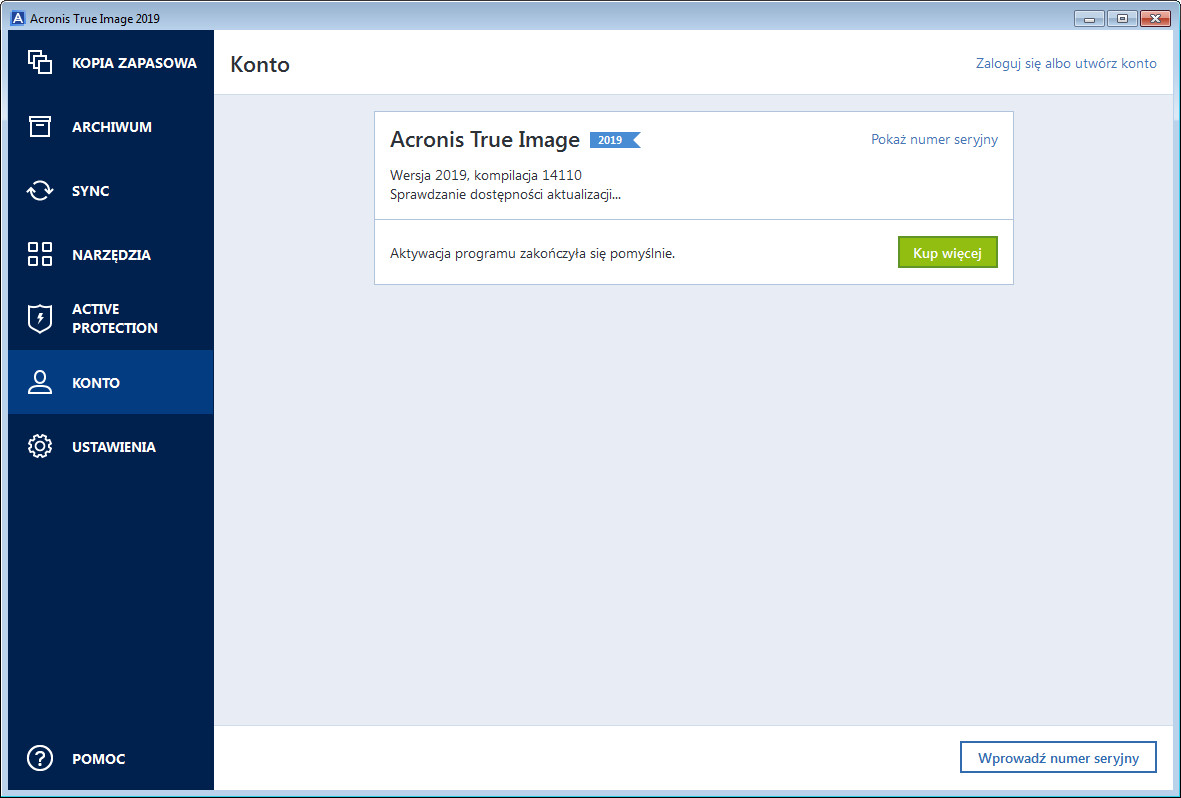Click the Pomoc question mark icon
The height and width of the screenshot is (798, 1181).
click(x=40, y=758)
